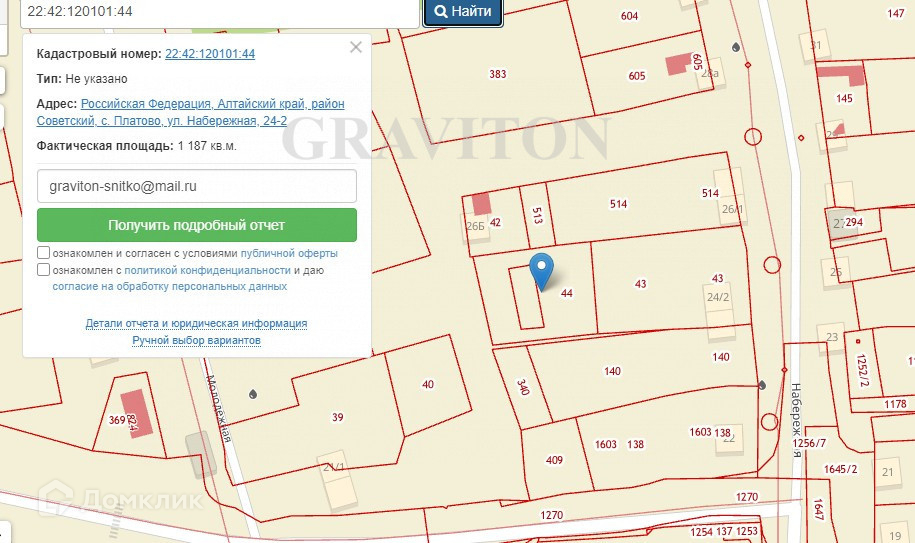Click house number 24/2 on map
This screenshot has height=543, width=915.
(718, 297)
